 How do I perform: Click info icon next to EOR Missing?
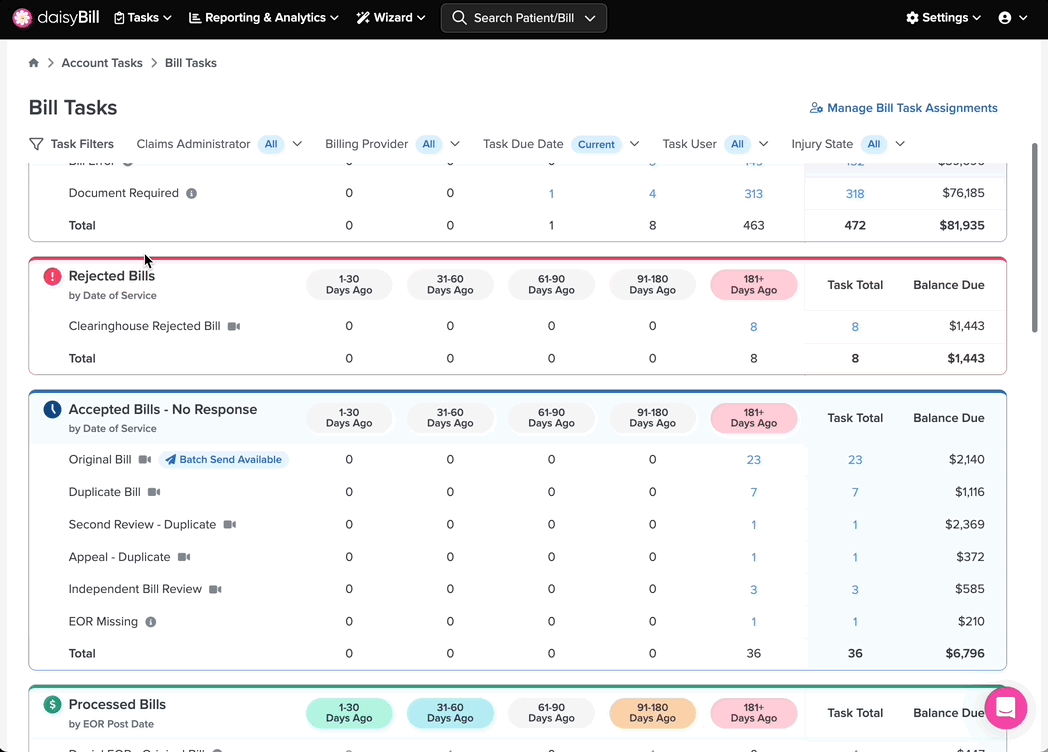point(151,622)
